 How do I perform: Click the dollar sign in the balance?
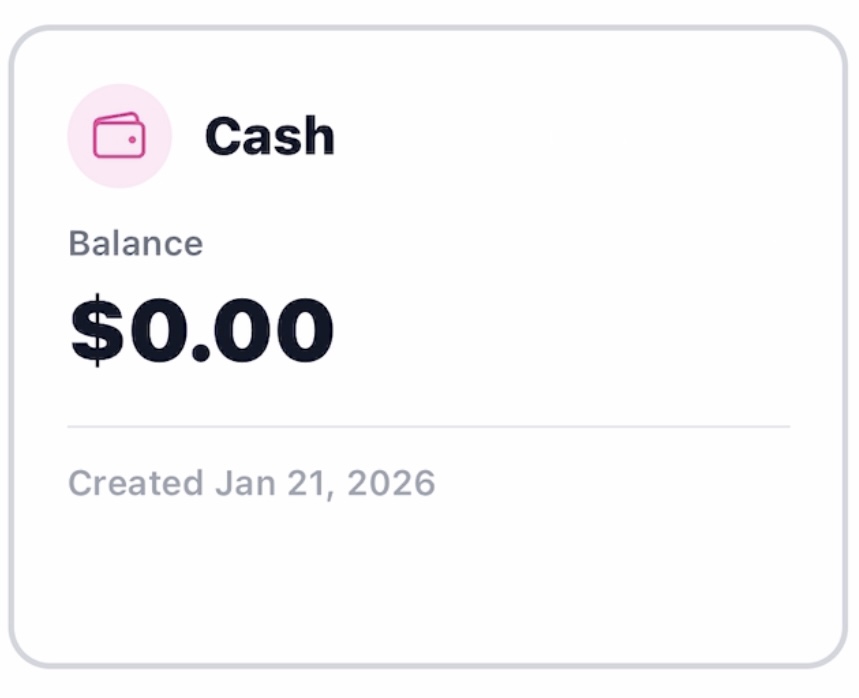(95, 331)
